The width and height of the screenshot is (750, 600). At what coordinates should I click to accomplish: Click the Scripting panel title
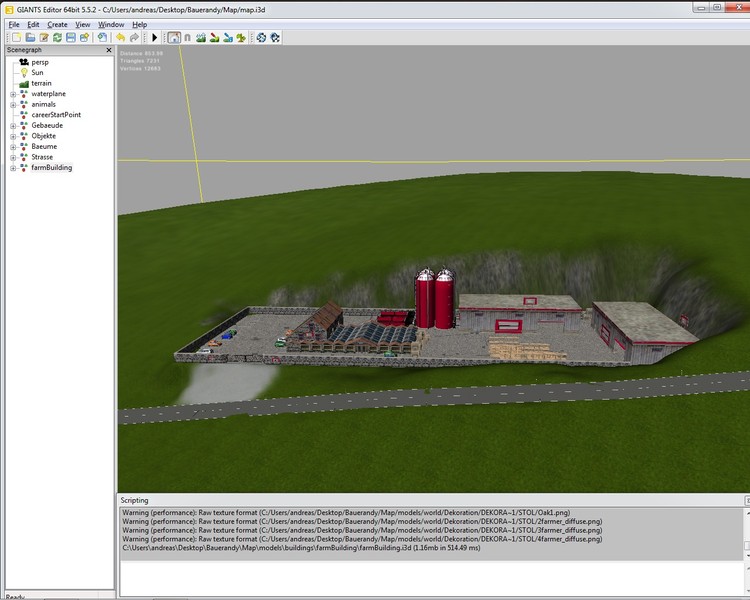click(x=134, y=500)
